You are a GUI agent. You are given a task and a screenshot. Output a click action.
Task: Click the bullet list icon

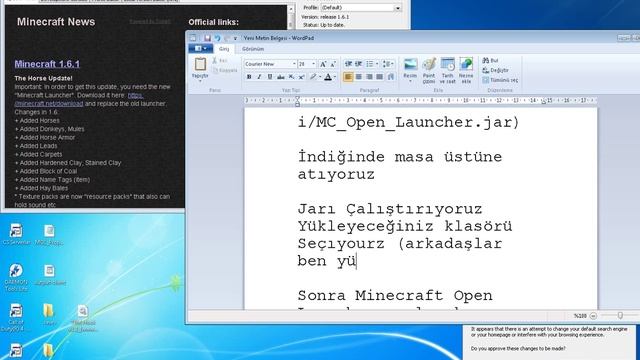coord(369,64)
